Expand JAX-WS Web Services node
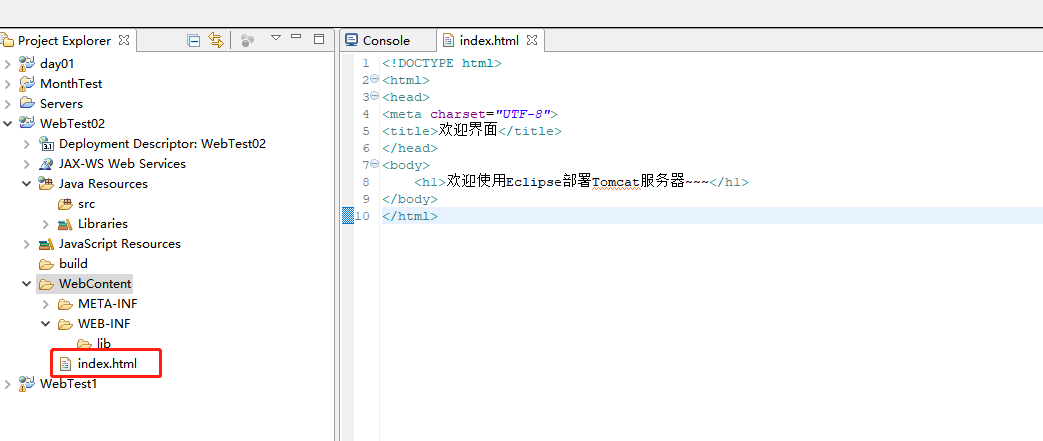This screenshot has width=1043, height=441. 27,164
